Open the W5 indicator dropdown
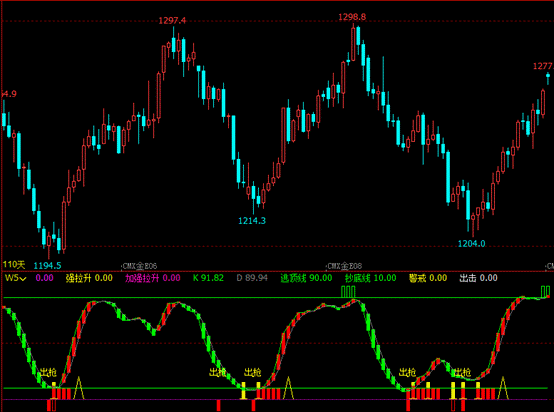This screenshot has height=412, width=554. point(16,278)
